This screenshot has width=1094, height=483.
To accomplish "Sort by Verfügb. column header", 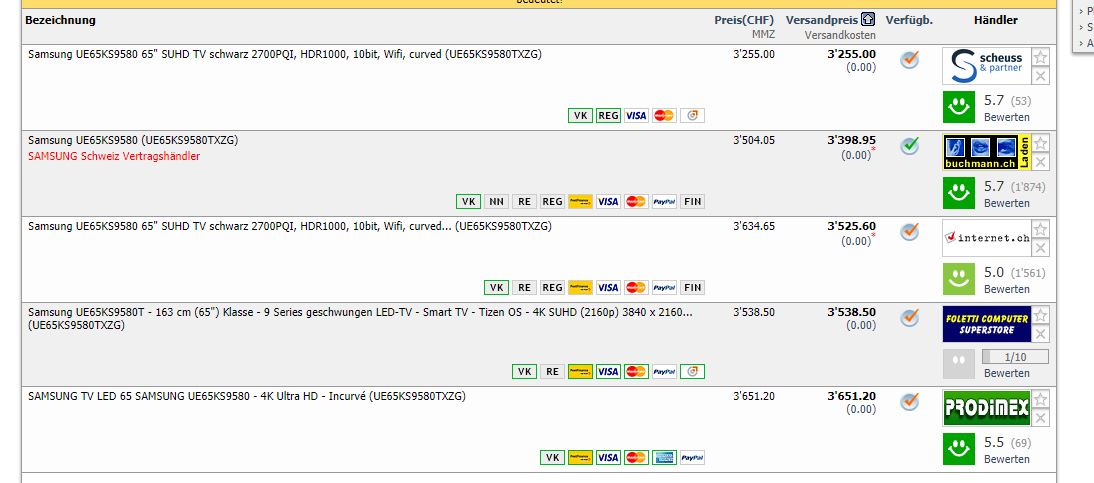I will pyautogui.click(x=909, y=20).
